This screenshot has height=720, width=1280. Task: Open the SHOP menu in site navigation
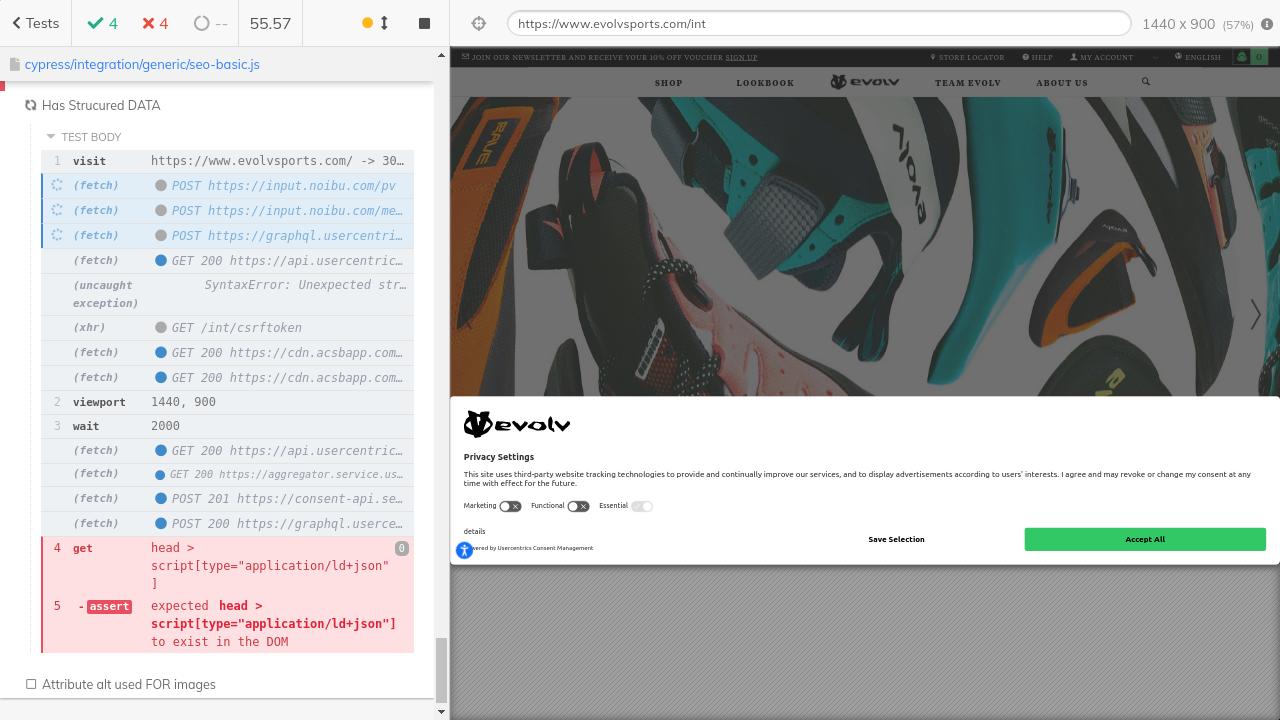pos(668,83)
